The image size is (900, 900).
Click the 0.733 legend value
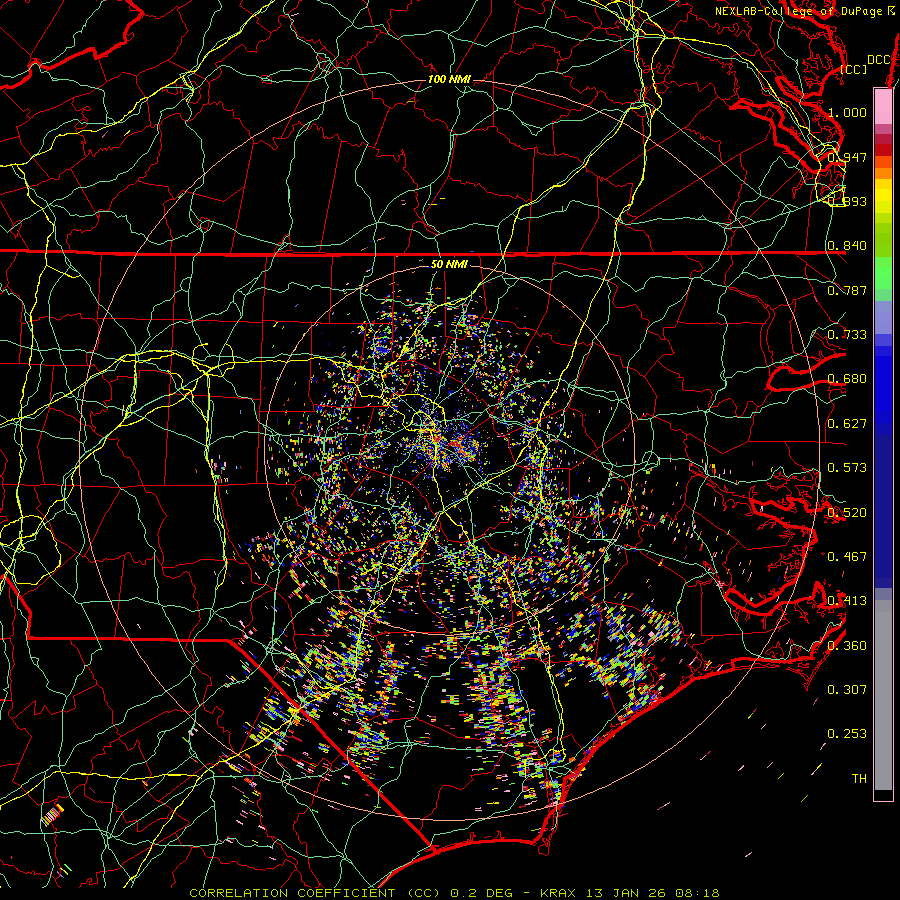847,335
